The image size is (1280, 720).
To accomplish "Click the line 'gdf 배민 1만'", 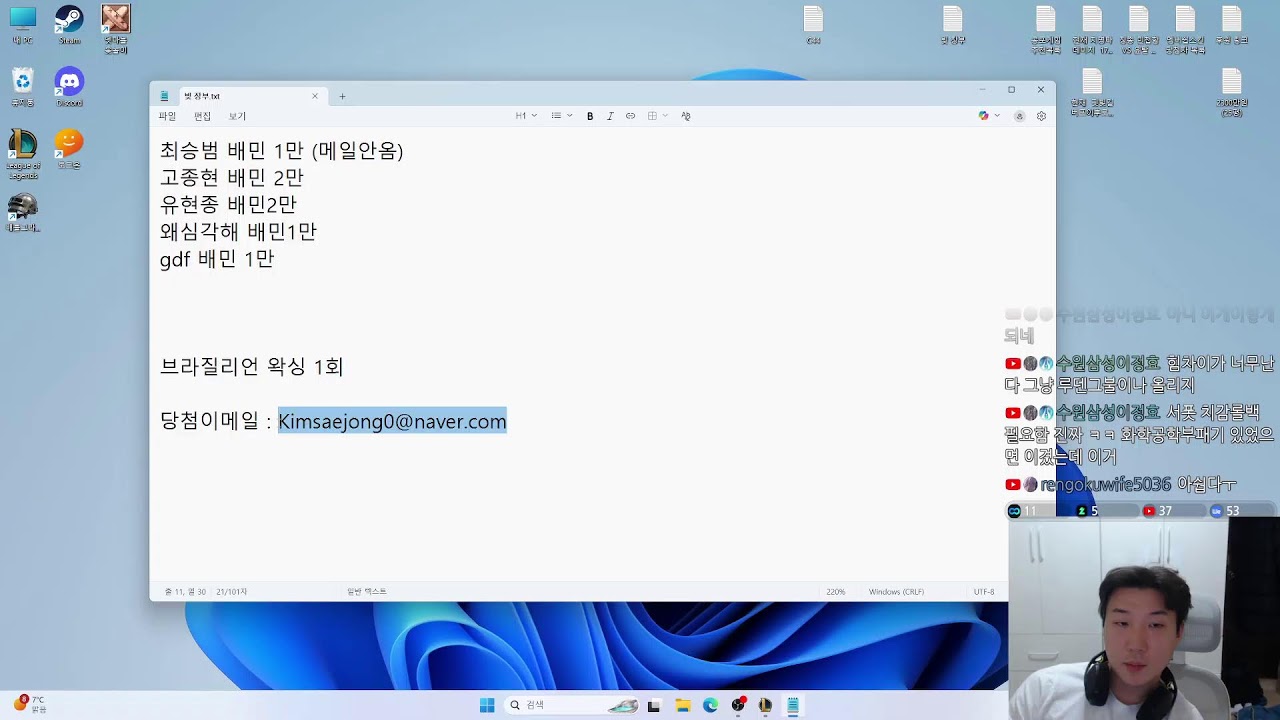I will pyautogui.click(x=217, y=259).
